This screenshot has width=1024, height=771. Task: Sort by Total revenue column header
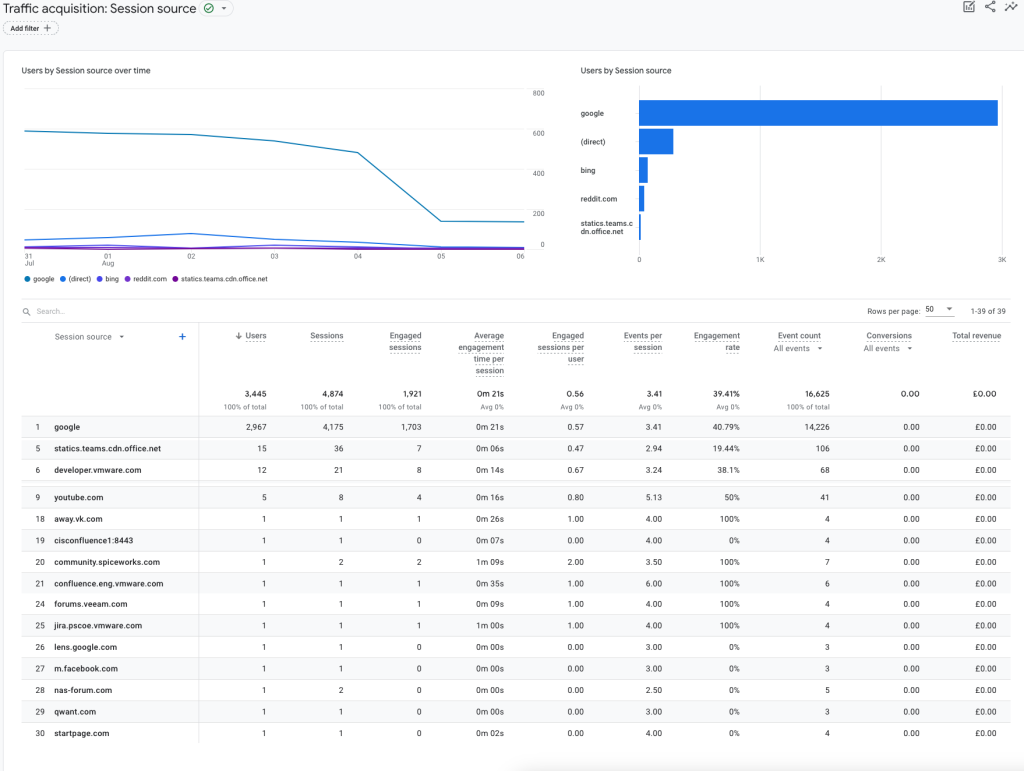[x=976, y=336]
